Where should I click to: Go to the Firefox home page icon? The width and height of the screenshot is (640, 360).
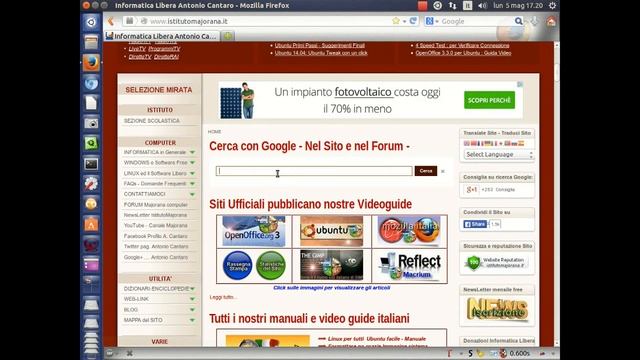point(551,21)
